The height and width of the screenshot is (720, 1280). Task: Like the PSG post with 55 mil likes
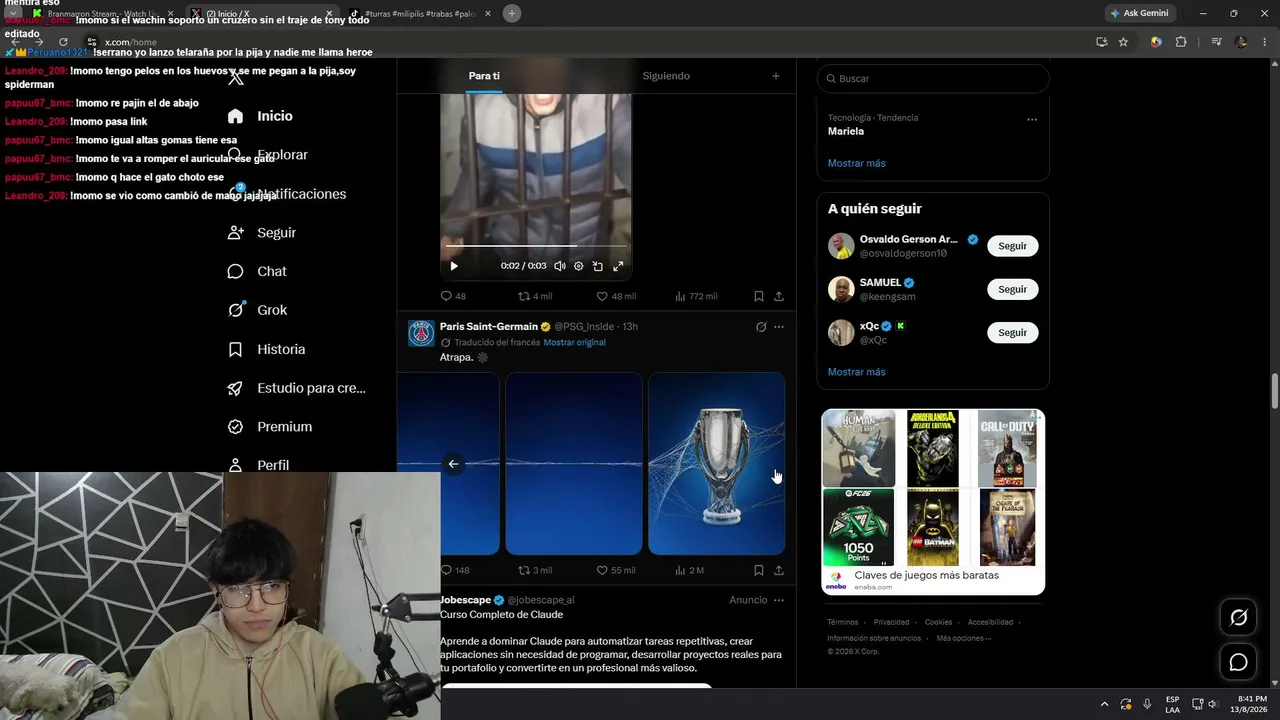pyautogui.click(x=616, y=570)
